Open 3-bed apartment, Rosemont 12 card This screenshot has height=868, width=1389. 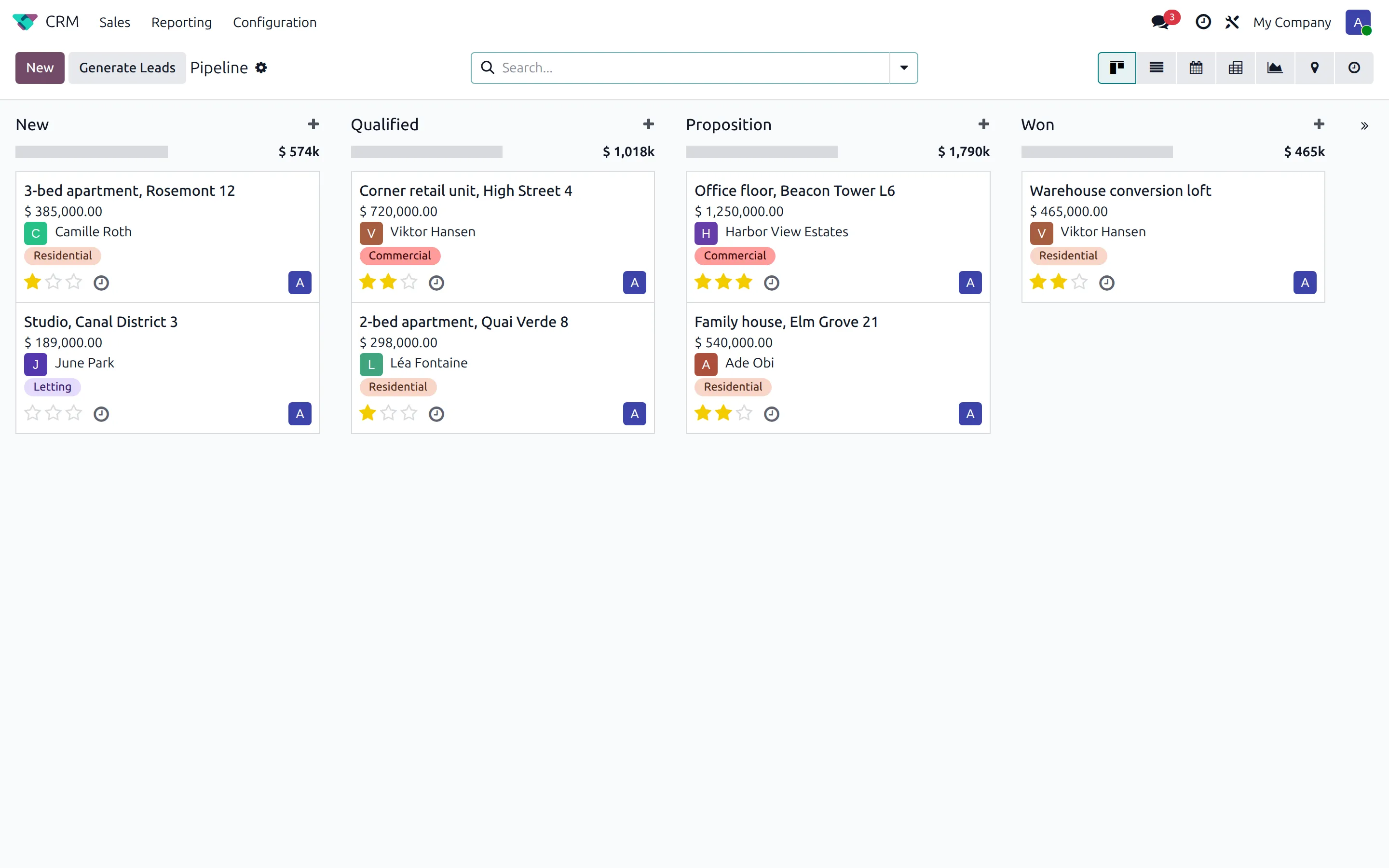tap(168, 236)
